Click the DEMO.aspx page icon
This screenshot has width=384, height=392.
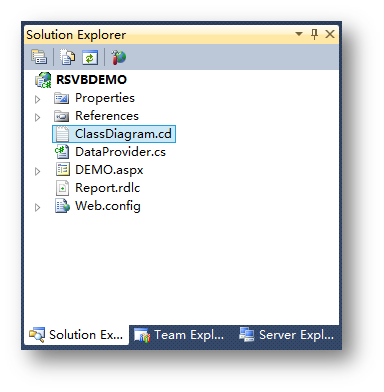coord(63,170)
